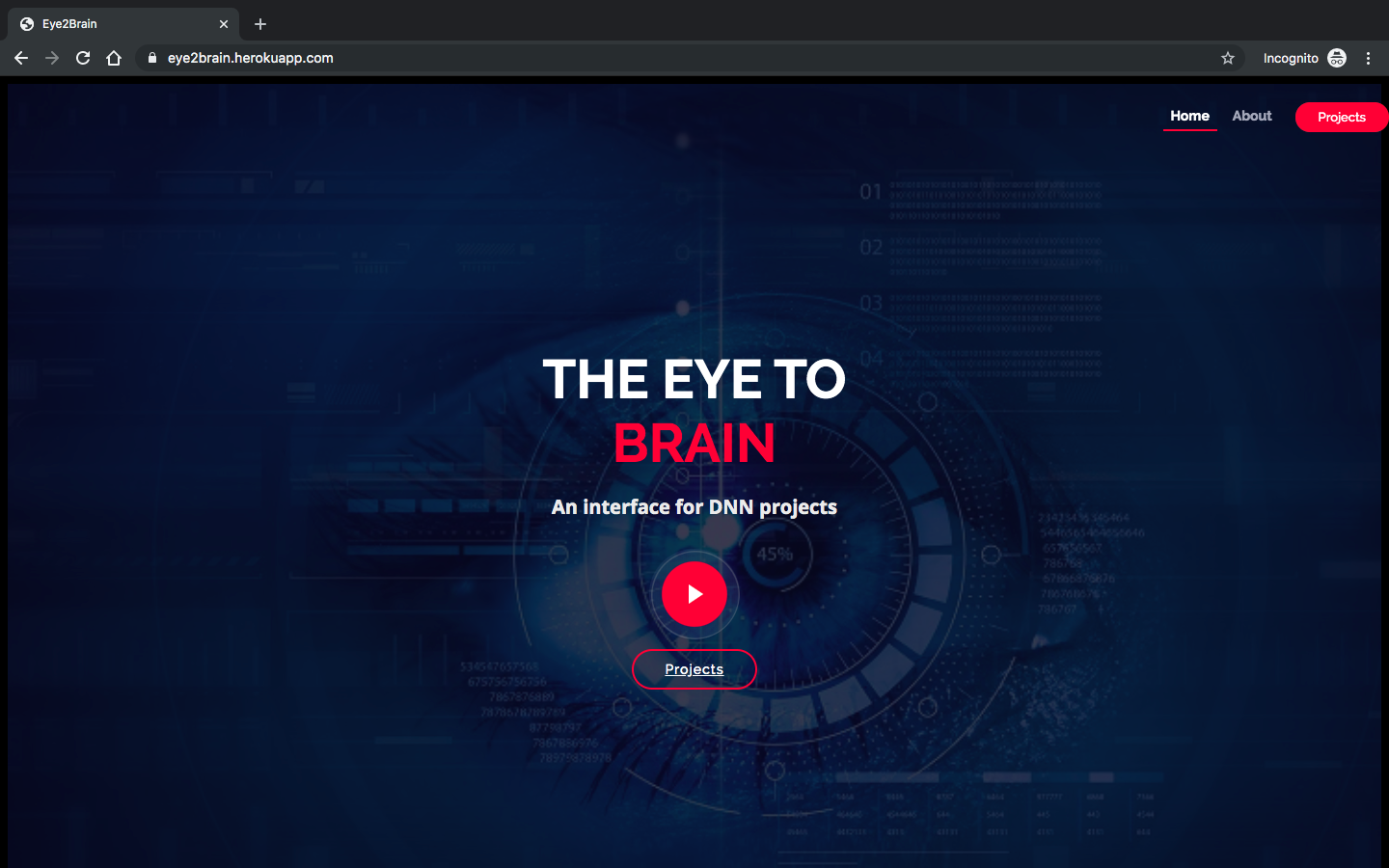Click the browser forward arrow
This screenshot has height=868, width=1389.
(52, 58)
